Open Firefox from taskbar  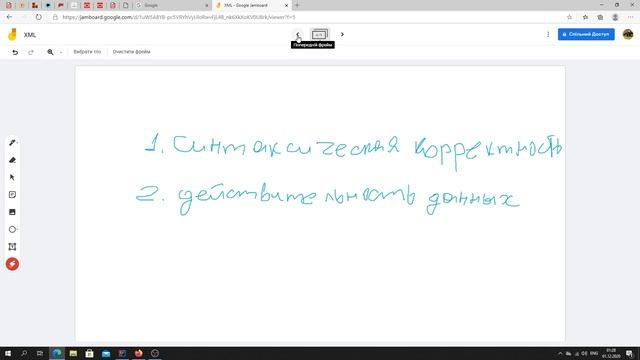point(138,353)
